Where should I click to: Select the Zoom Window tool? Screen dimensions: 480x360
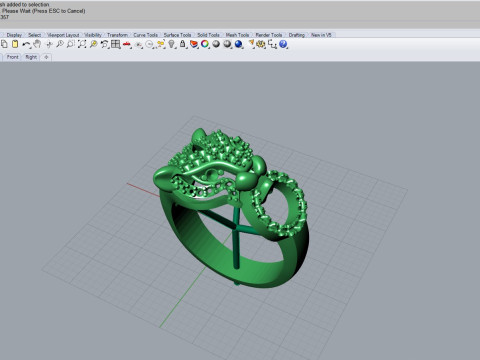point(71,44)
